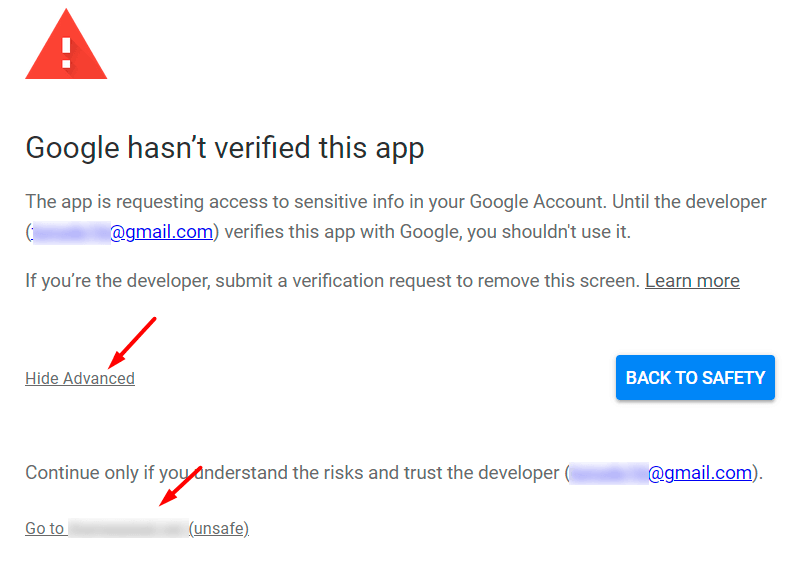Click the blurred username of first email
This screenshot has height=575, width=800.
click(x=71, y=232)
